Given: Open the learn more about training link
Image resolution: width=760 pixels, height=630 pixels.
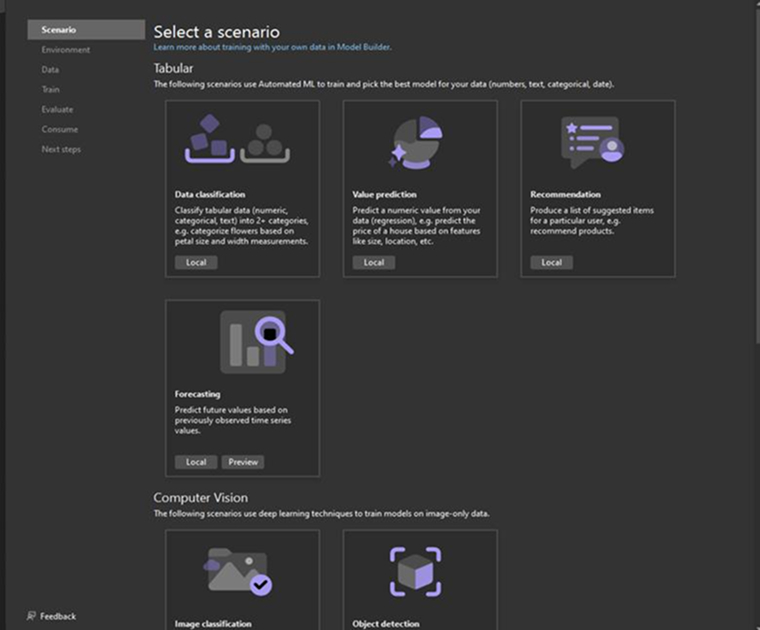Looking at the screenshot, I should (x=272, y=47).
